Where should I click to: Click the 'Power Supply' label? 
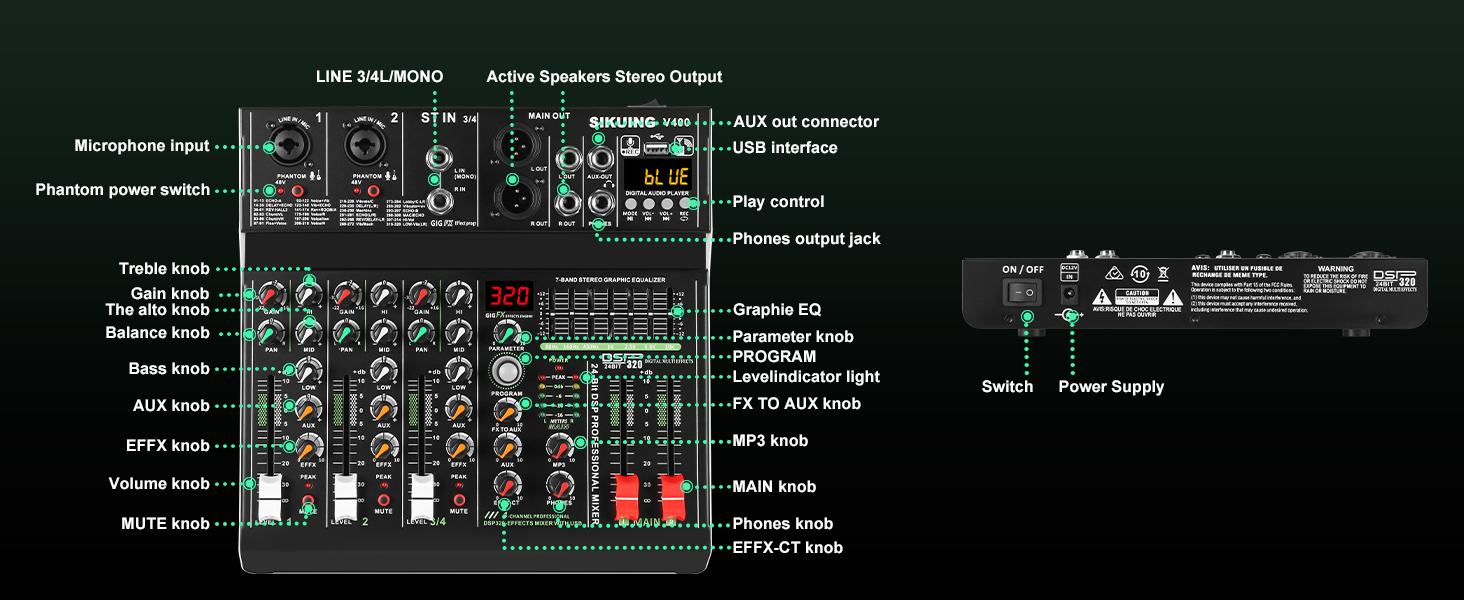click(x=1111, y=387)
